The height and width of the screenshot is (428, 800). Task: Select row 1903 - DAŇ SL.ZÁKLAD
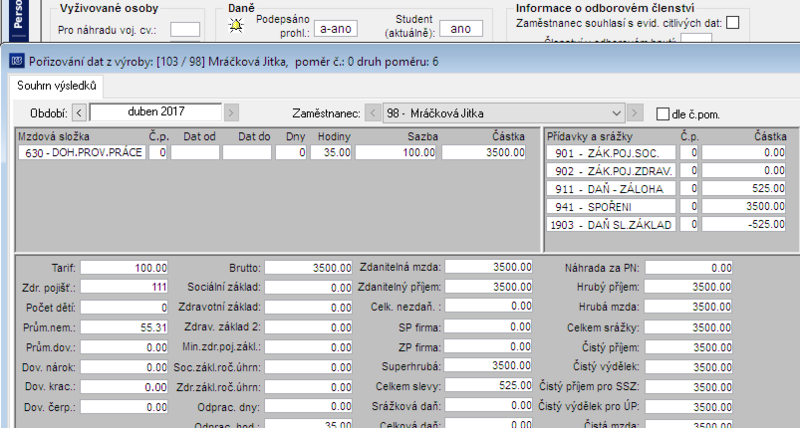611,224
